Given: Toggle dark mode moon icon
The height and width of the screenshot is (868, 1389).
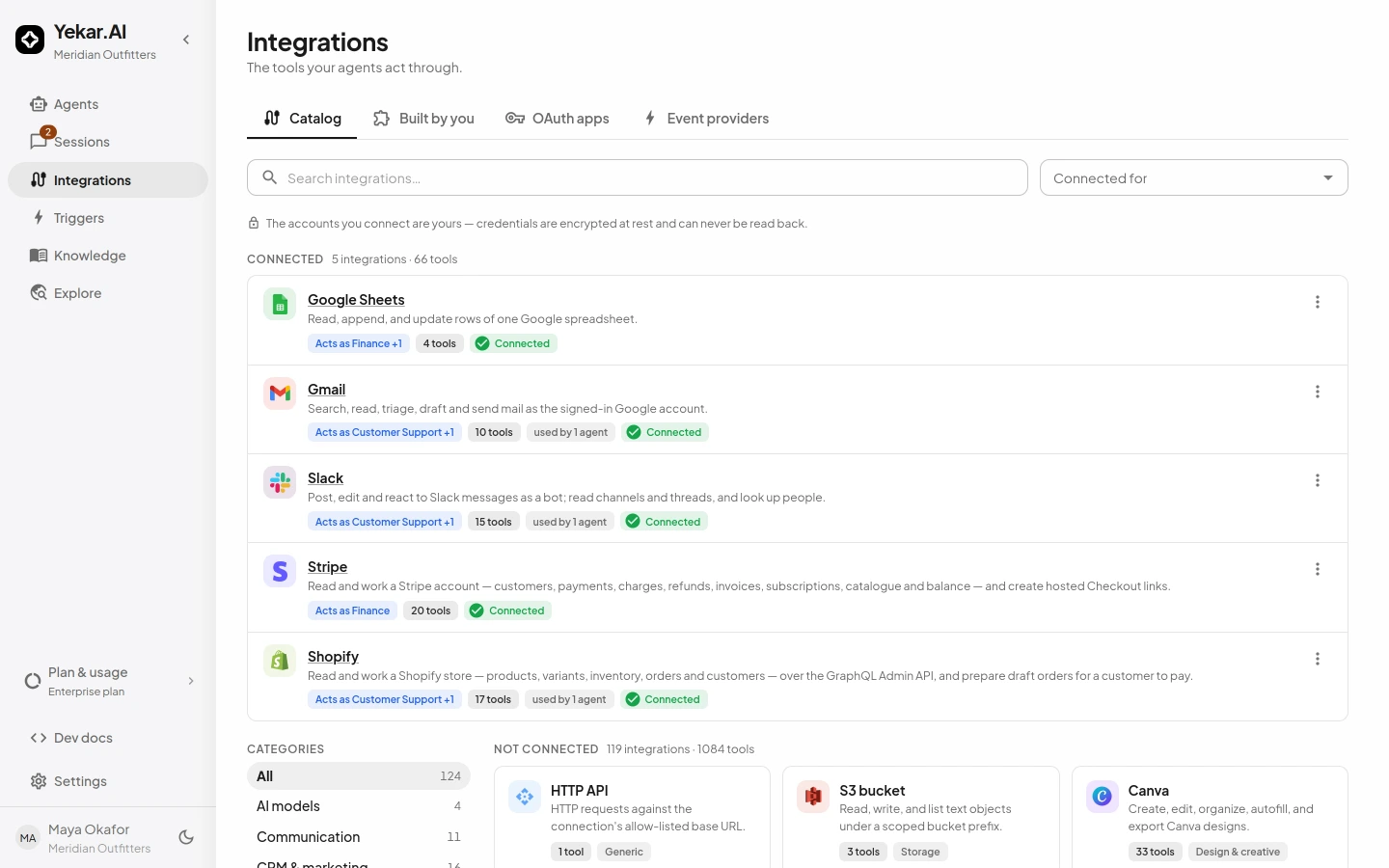Looking at the screenshot, I should pyautogui.click(x=186, y=838).
